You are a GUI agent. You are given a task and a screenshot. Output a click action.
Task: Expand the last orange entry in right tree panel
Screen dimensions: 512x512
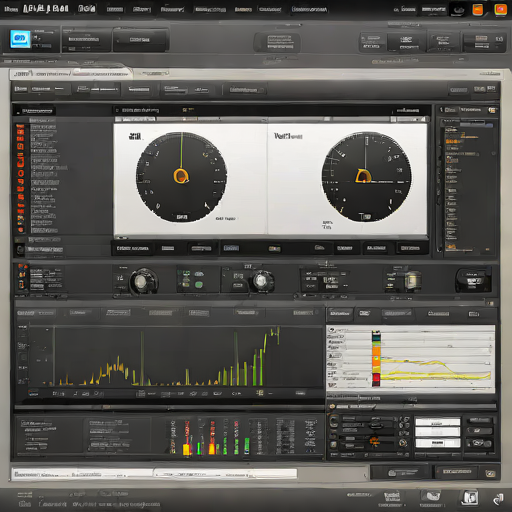451,247
